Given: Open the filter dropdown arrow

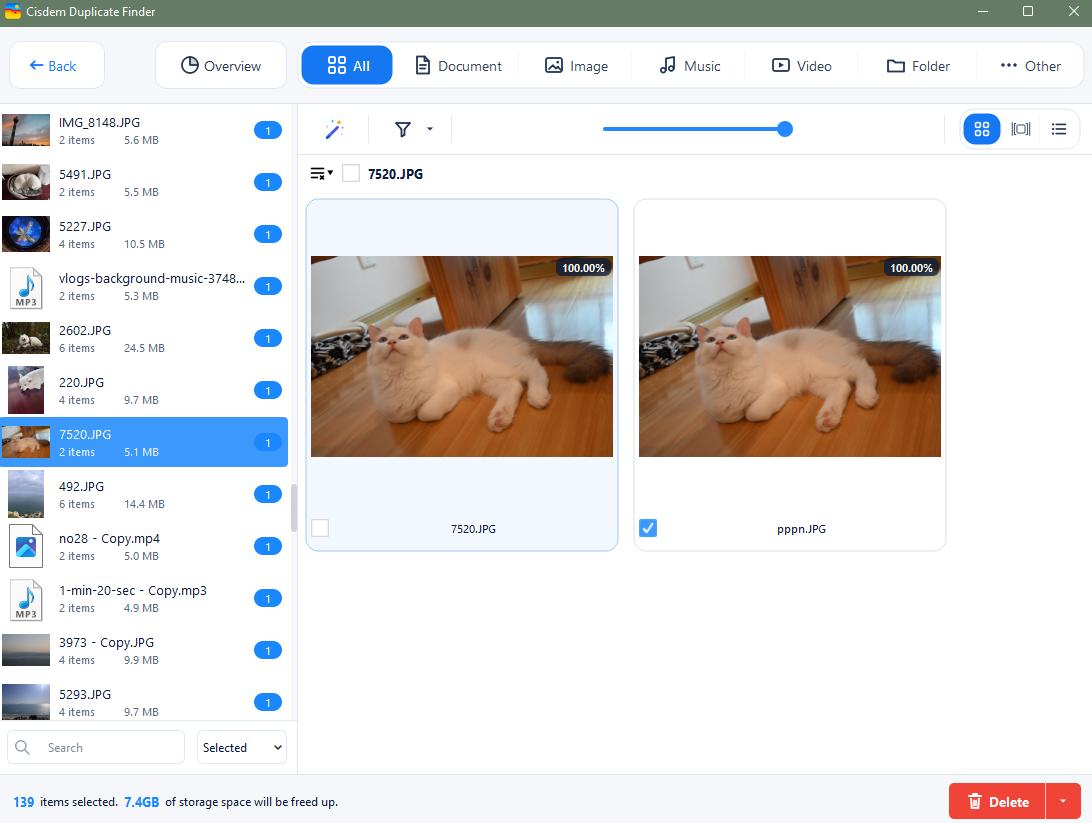Looking at the screenshot, I should 430,129.
